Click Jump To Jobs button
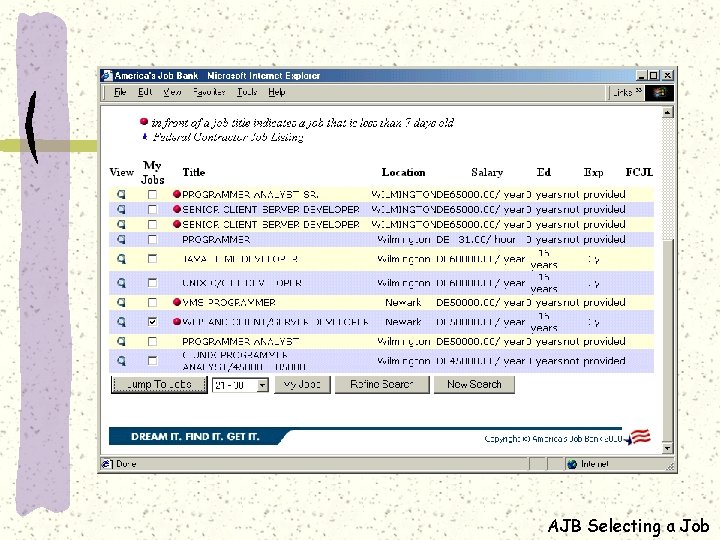This screenshot has width=720, height=540. point(159,385)
